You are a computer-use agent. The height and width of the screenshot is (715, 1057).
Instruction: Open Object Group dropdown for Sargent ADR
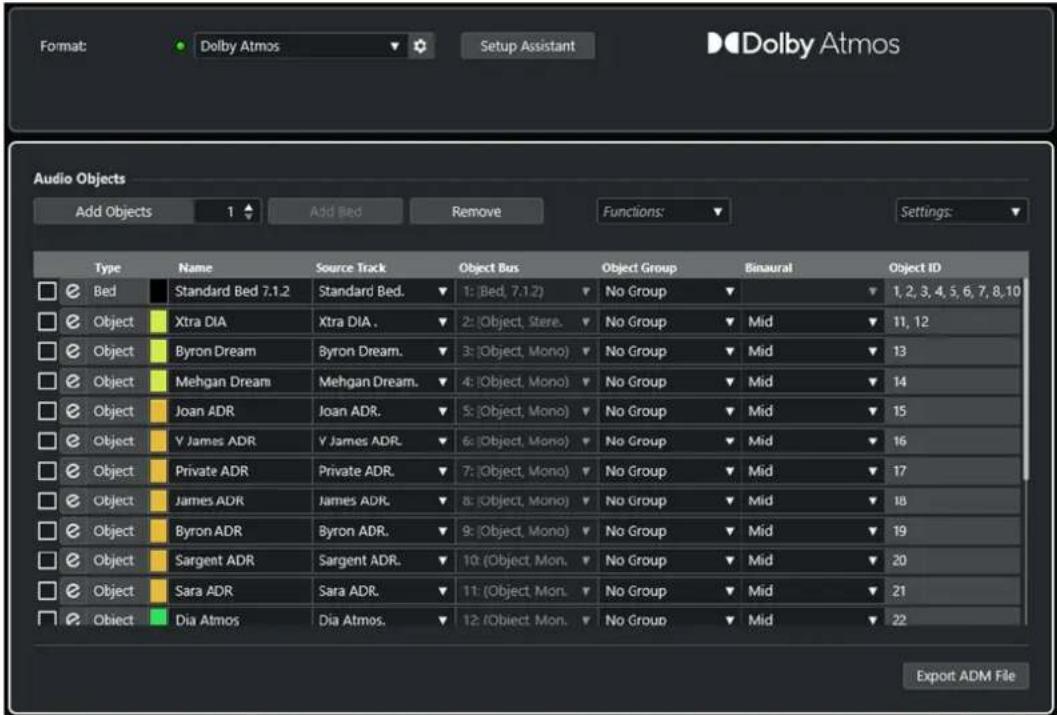click(x=669, y=561)
